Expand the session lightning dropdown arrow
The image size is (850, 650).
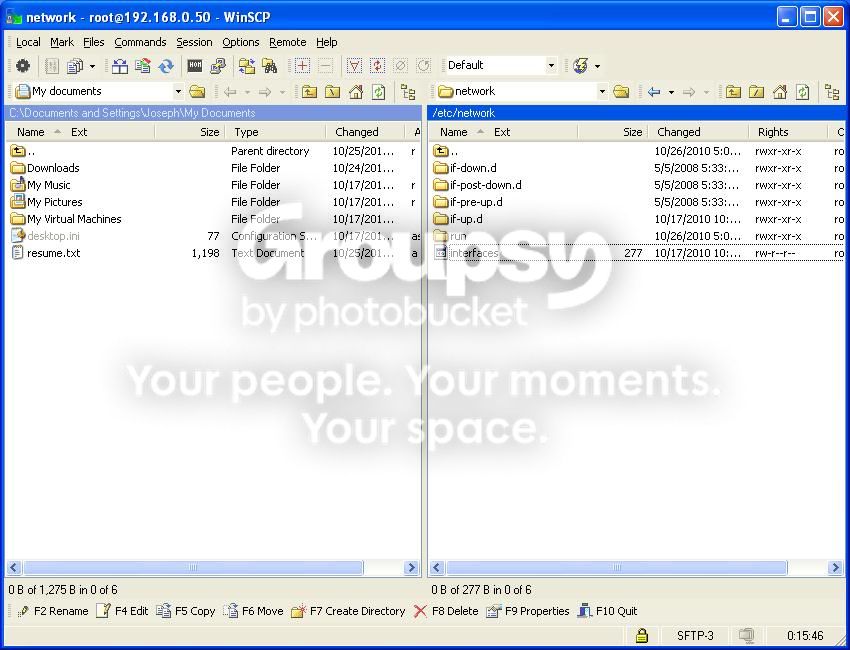point(597,66)
